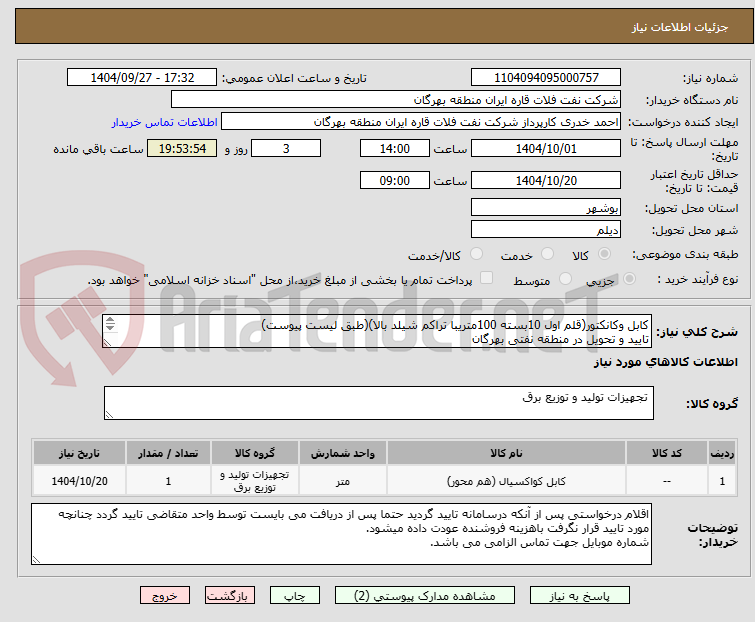Click the اطلاعات کالاهای مورد نیاز heading

tap(665, 362)
